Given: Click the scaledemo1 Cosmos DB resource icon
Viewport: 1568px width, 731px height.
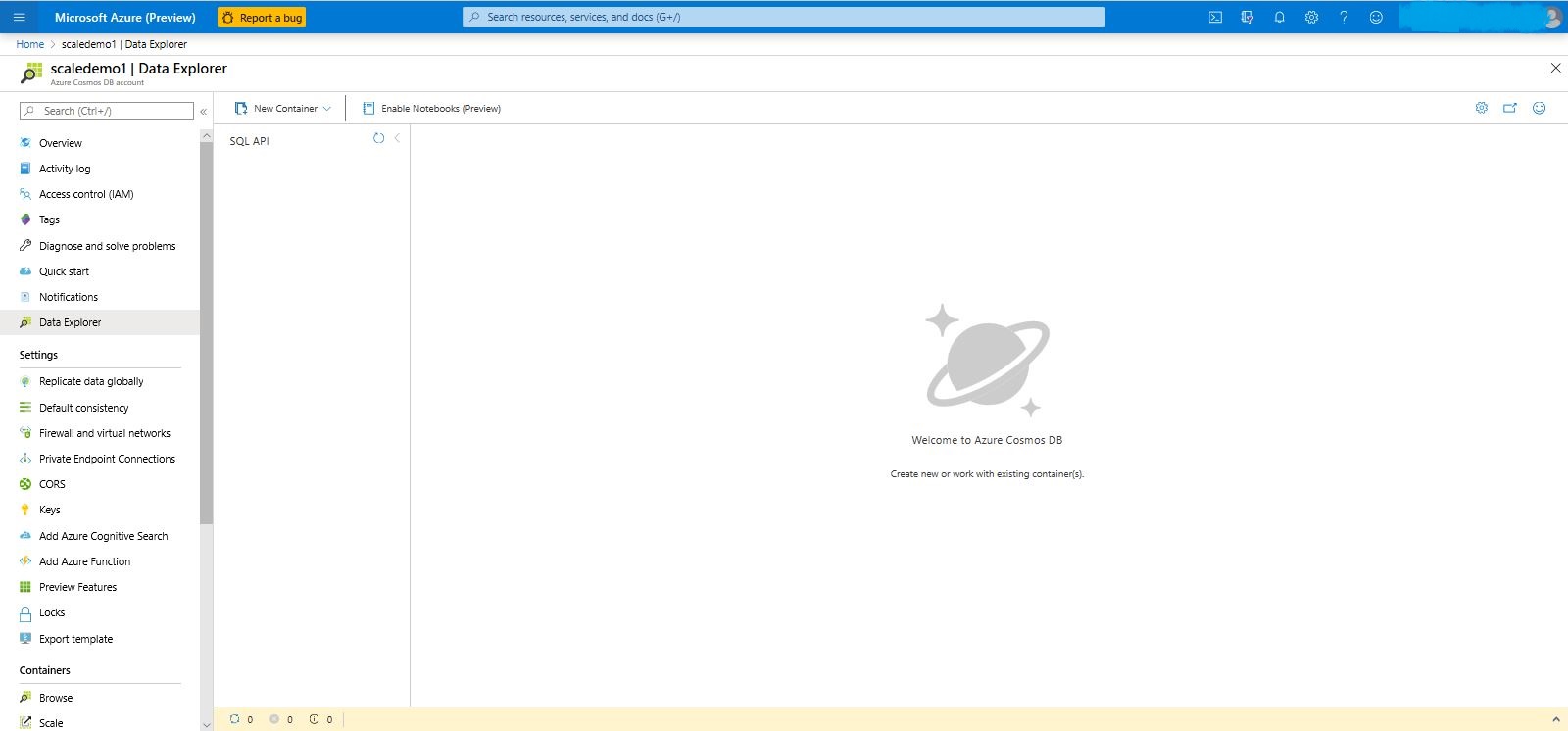Looking at the screenshot, I should [x=31, y=73].
